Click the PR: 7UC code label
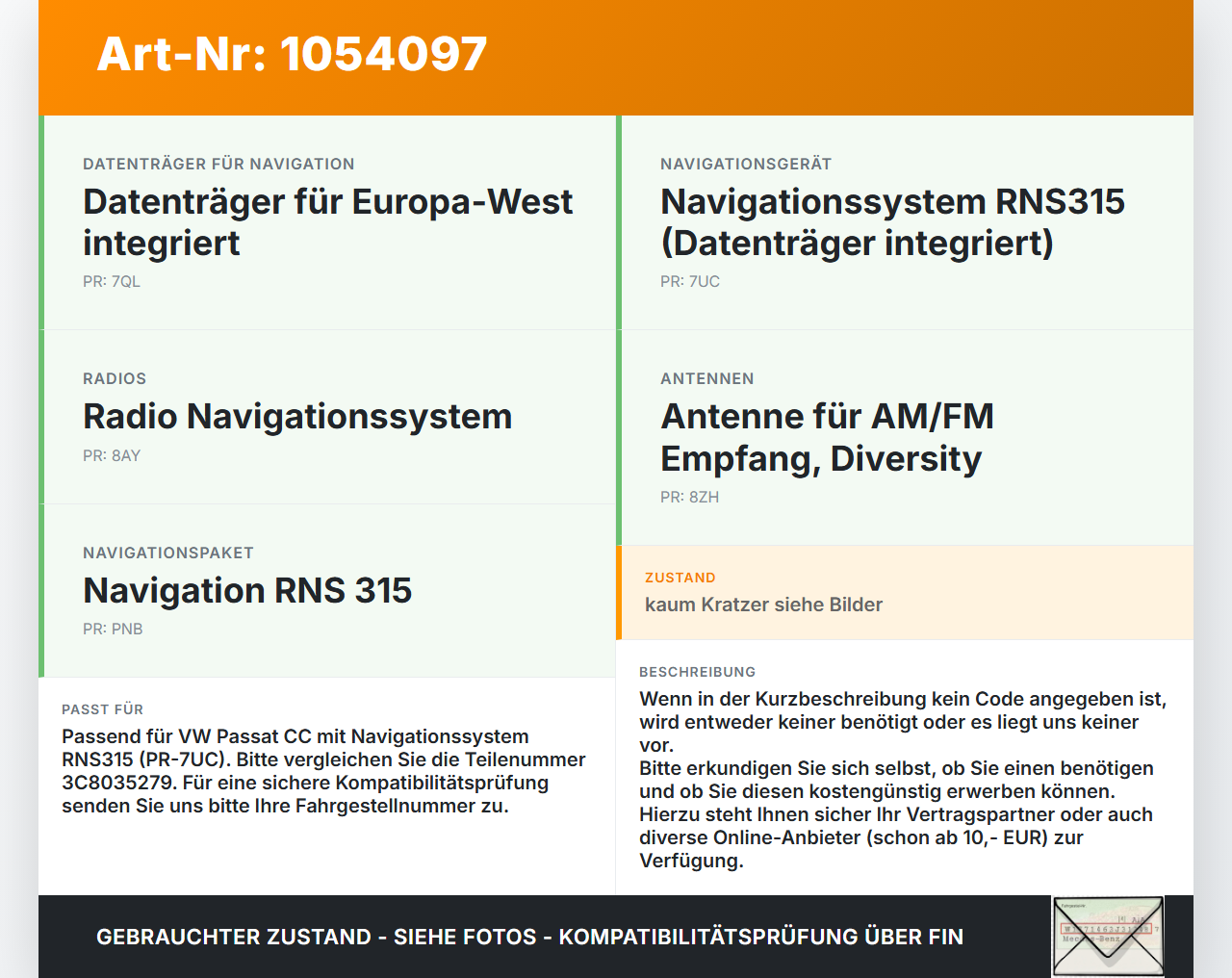This screenshot has height=978, width=1232. (x=690, y=282)
